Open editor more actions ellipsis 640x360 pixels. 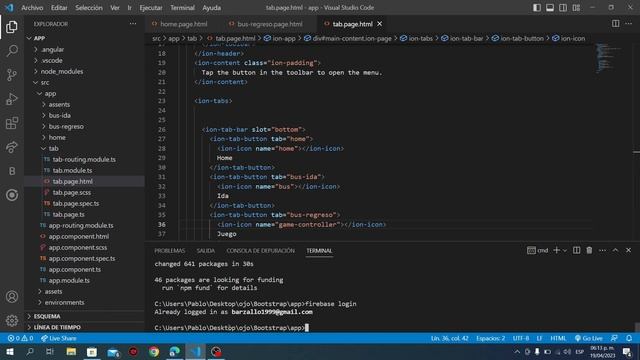[x=629, y=24]
